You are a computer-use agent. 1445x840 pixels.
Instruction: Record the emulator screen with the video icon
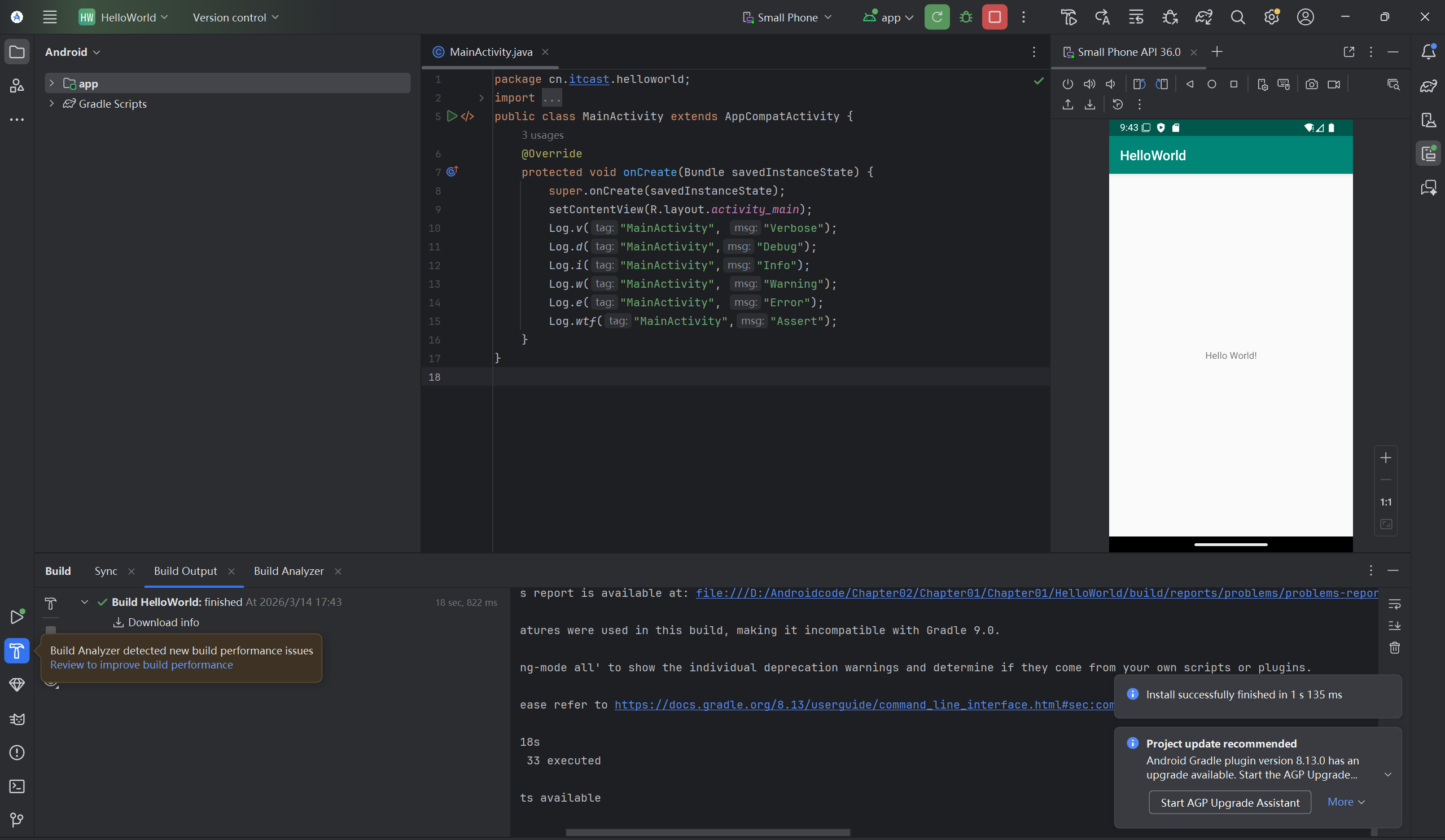coord(1334,84)
